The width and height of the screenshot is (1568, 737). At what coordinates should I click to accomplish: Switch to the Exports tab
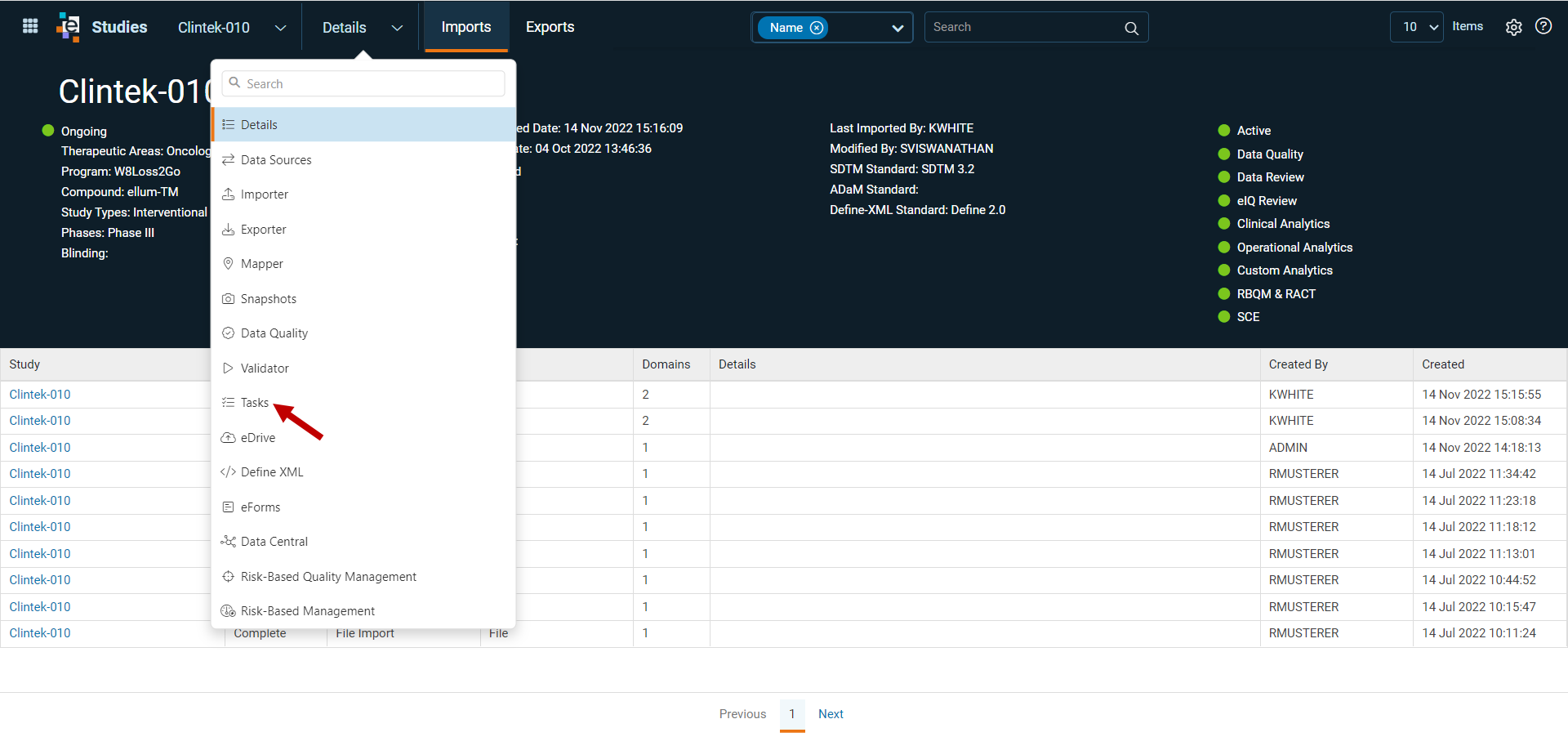coord(550,27)
